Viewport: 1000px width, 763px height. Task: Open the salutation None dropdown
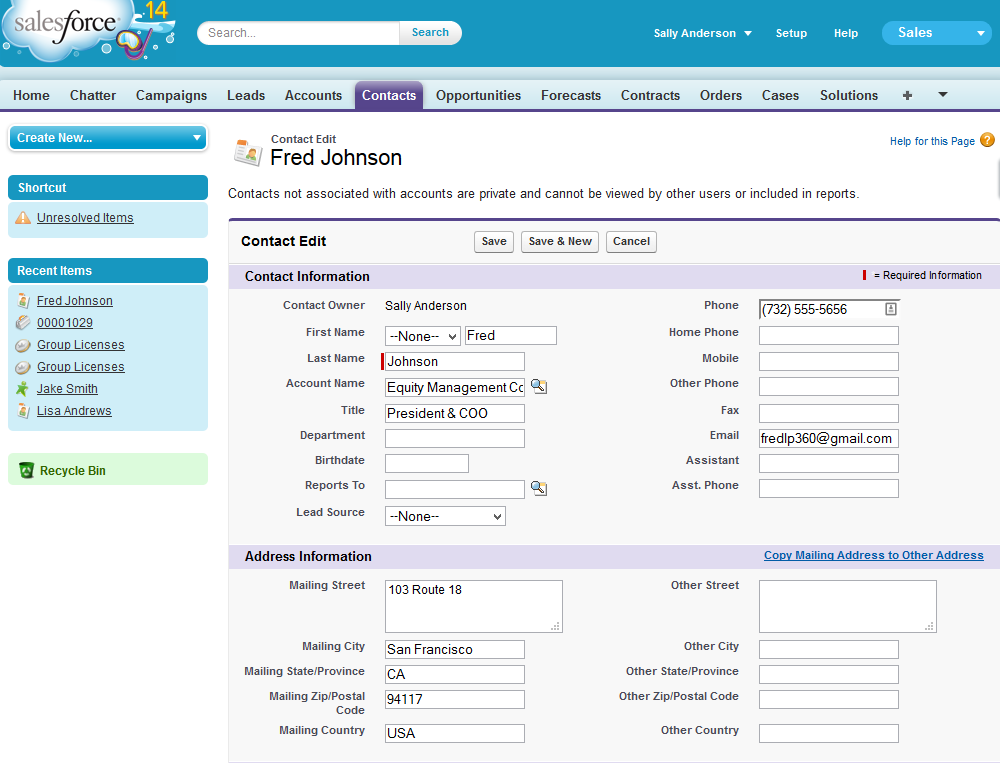(x=422, y=336)
